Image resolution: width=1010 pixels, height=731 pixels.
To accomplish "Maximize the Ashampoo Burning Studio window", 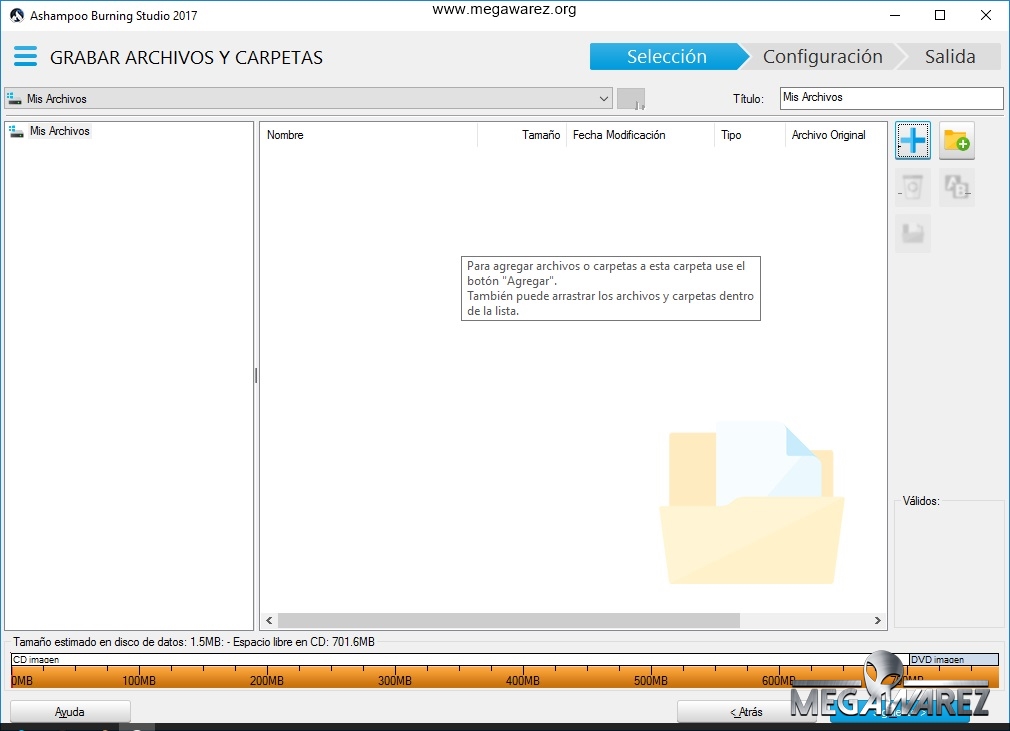I will pos(940,15).
